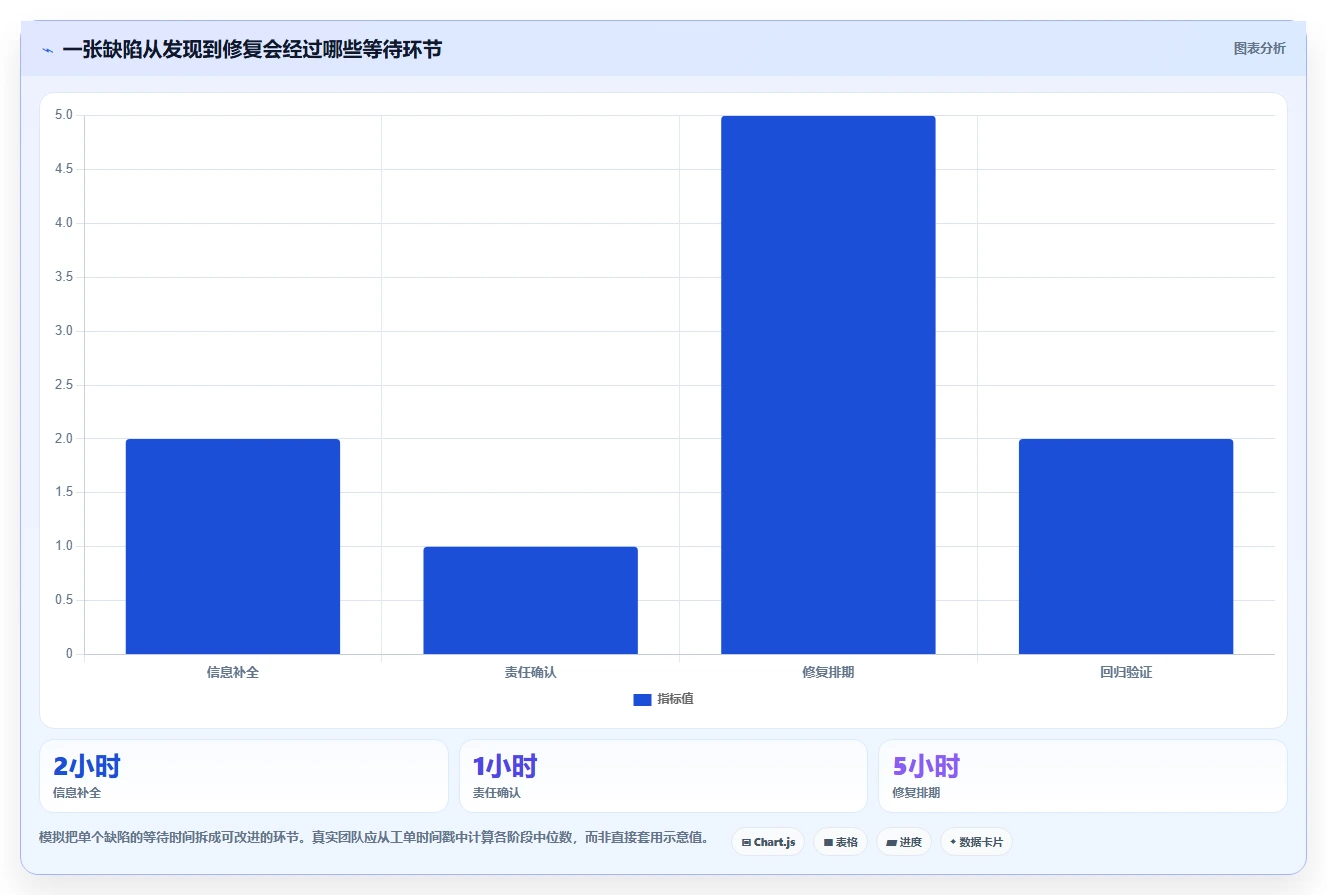The image size is (1327, 895).
Task: Click the 信息补全 x-axis label
Action: point(233,673)
